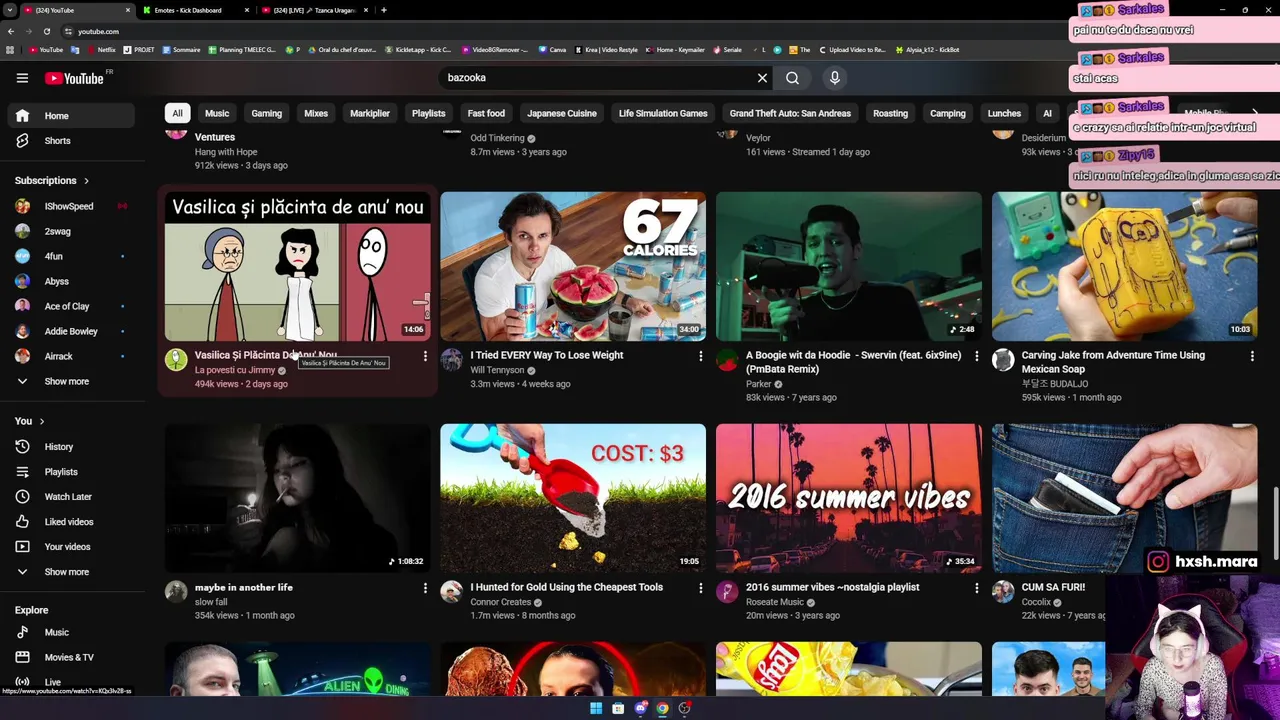Screen dimensions: 1280x720
Task: Open a new browser tab with plus
Action: click(x=384, y=10)
